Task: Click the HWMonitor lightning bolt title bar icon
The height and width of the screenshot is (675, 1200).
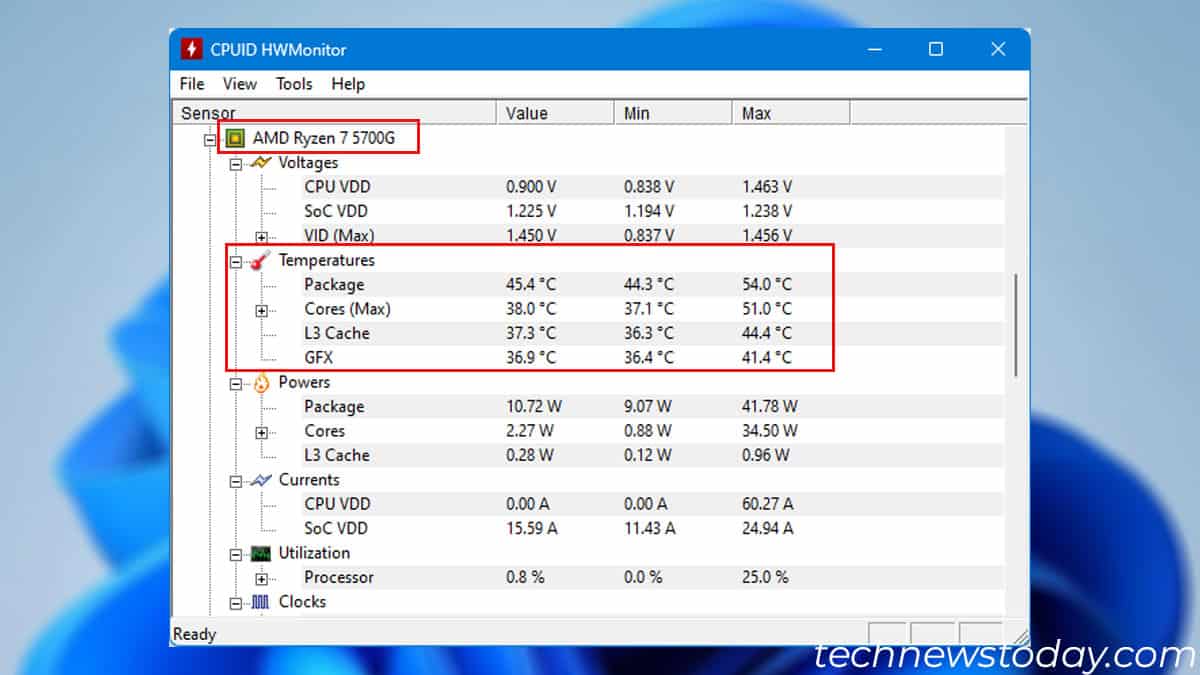Action: tap(191, 48)
